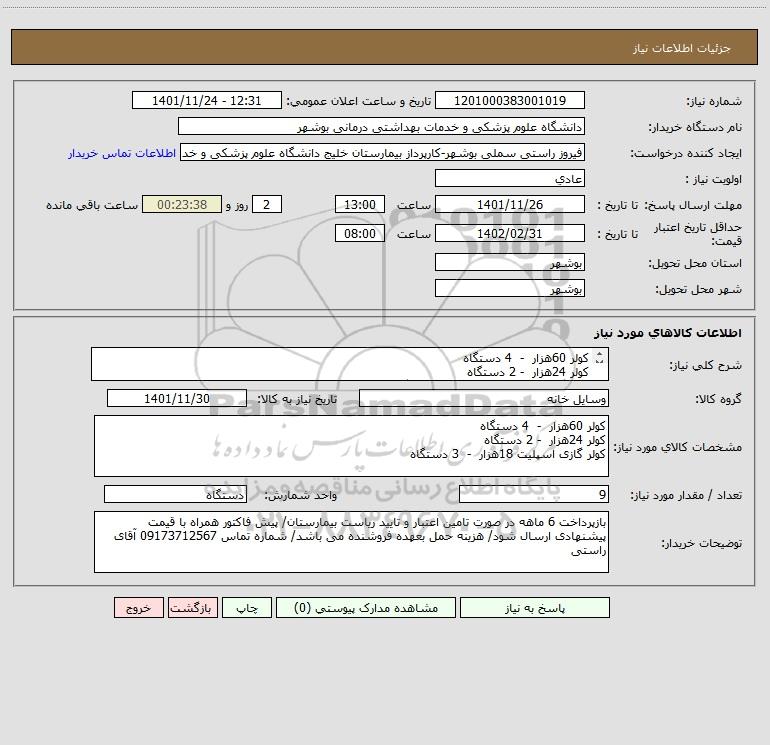The width and height of the screenshot is (770, 745).
Task: Click the label 'شماره نیاز:'
Action: tap(714, 102)
